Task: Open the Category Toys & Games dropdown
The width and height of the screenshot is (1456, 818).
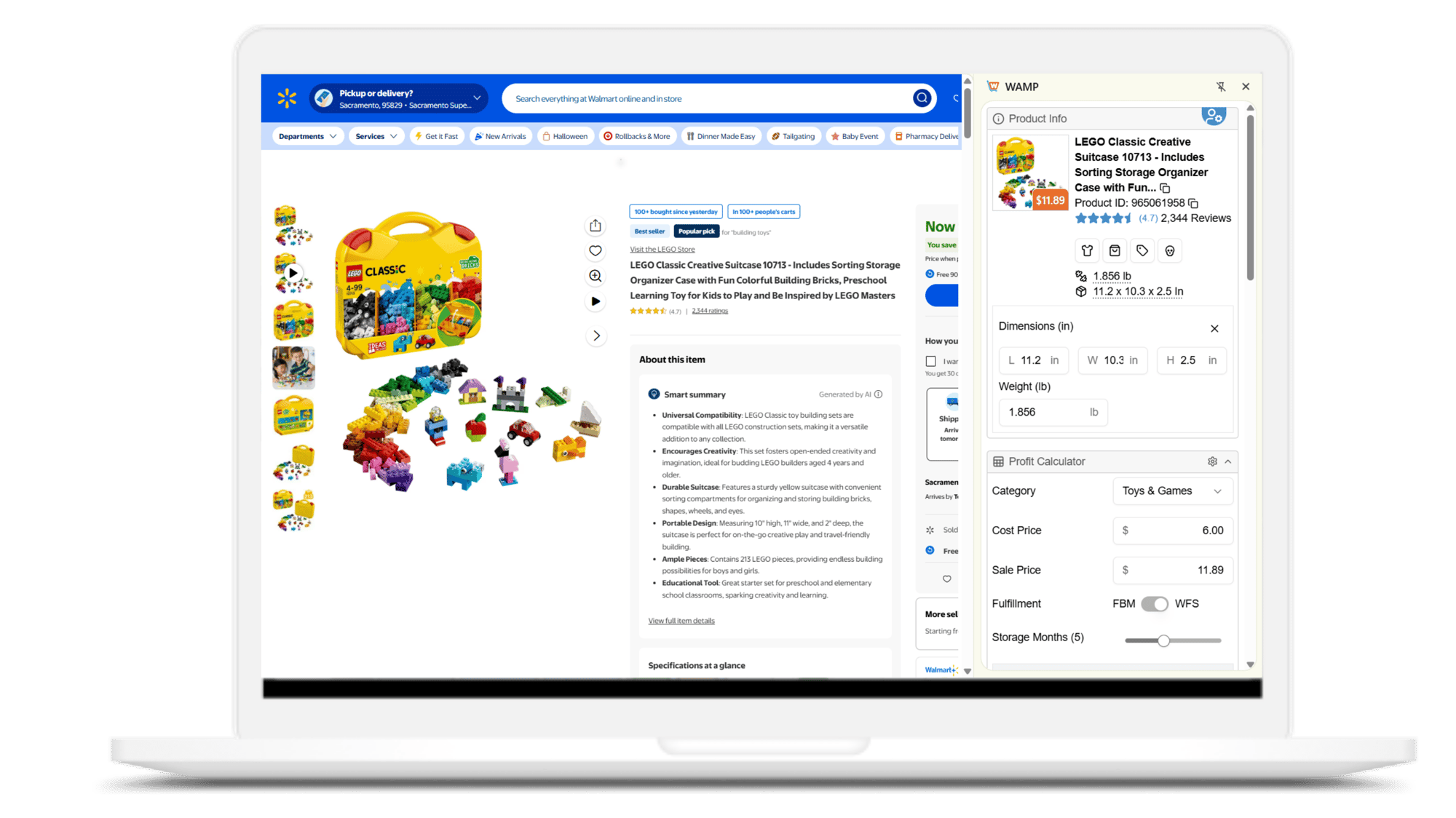Action: [1173, 491]
